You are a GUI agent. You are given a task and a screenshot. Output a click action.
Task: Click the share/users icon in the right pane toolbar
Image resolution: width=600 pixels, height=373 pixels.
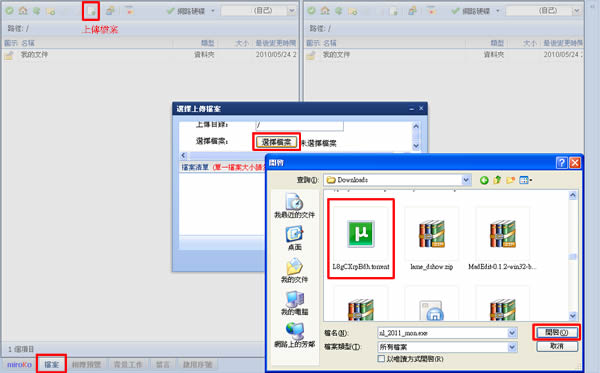pos(412,11)
